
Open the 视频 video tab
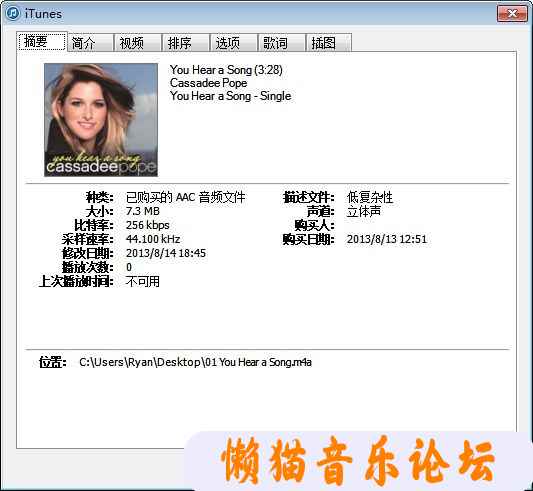coord(138,43)
